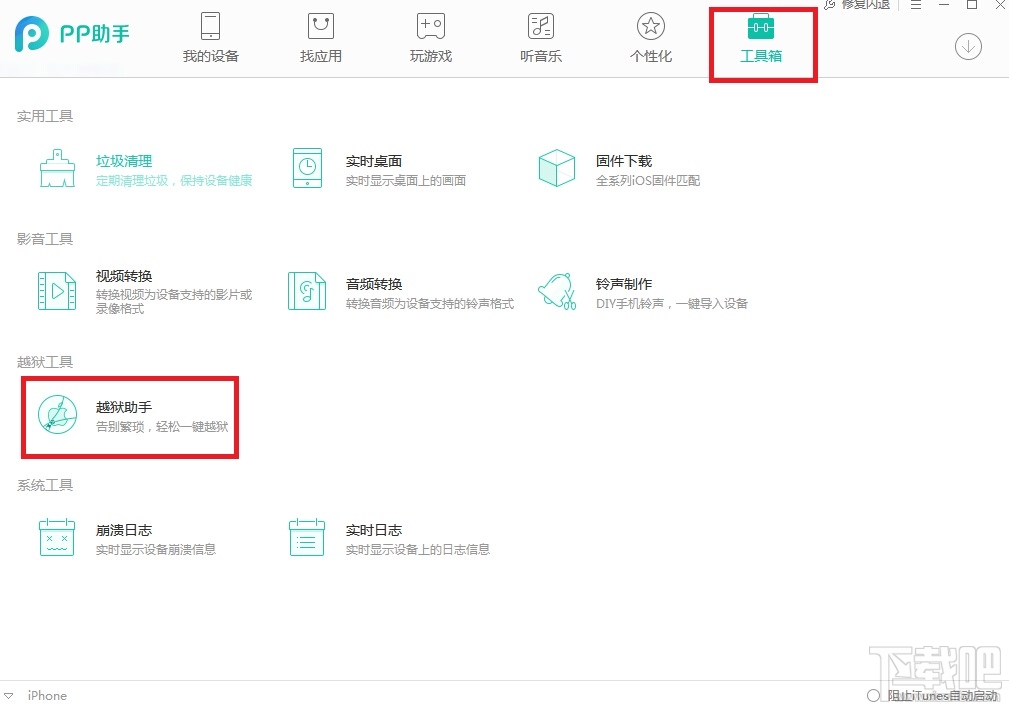Click the 实时桌面 real-time desktop icon

pyautogui.click(x=306, y=168)
